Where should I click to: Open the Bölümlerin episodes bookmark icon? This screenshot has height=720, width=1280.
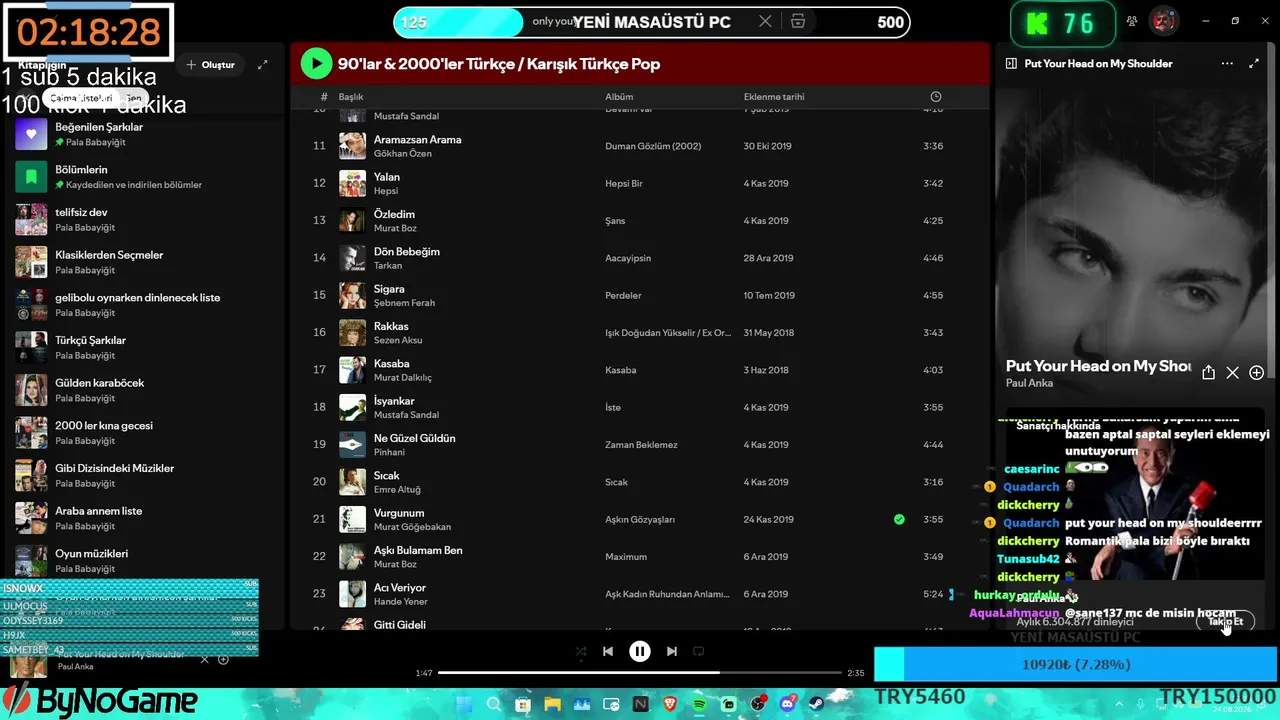pyautogui.click(x=31, y=177)
